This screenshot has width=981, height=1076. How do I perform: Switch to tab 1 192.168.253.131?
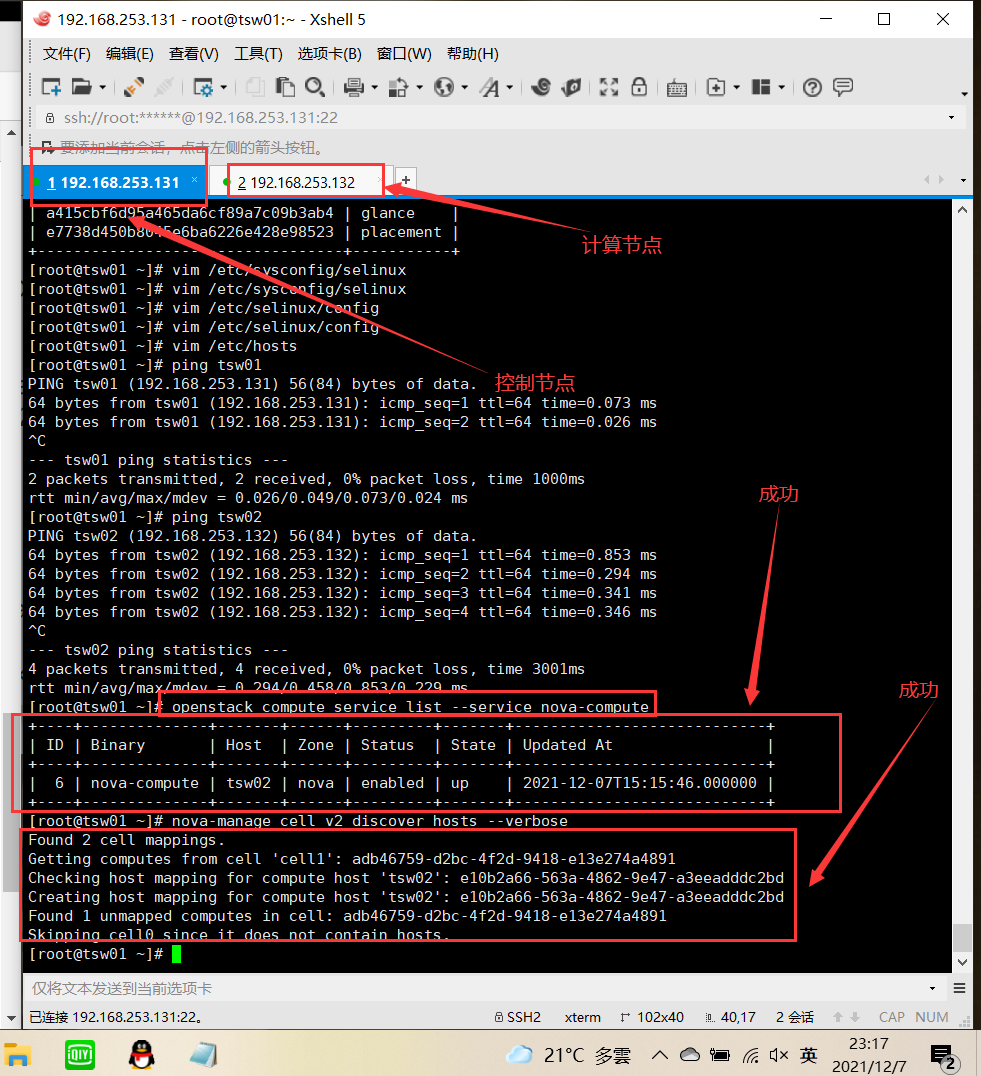(x=113, y=183)
